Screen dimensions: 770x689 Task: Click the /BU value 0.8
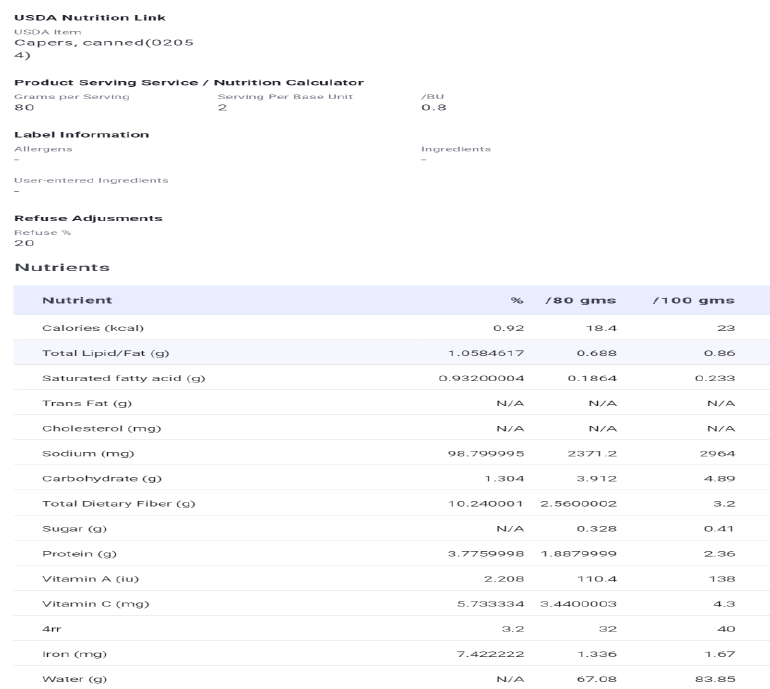click(x=434, y=108)
